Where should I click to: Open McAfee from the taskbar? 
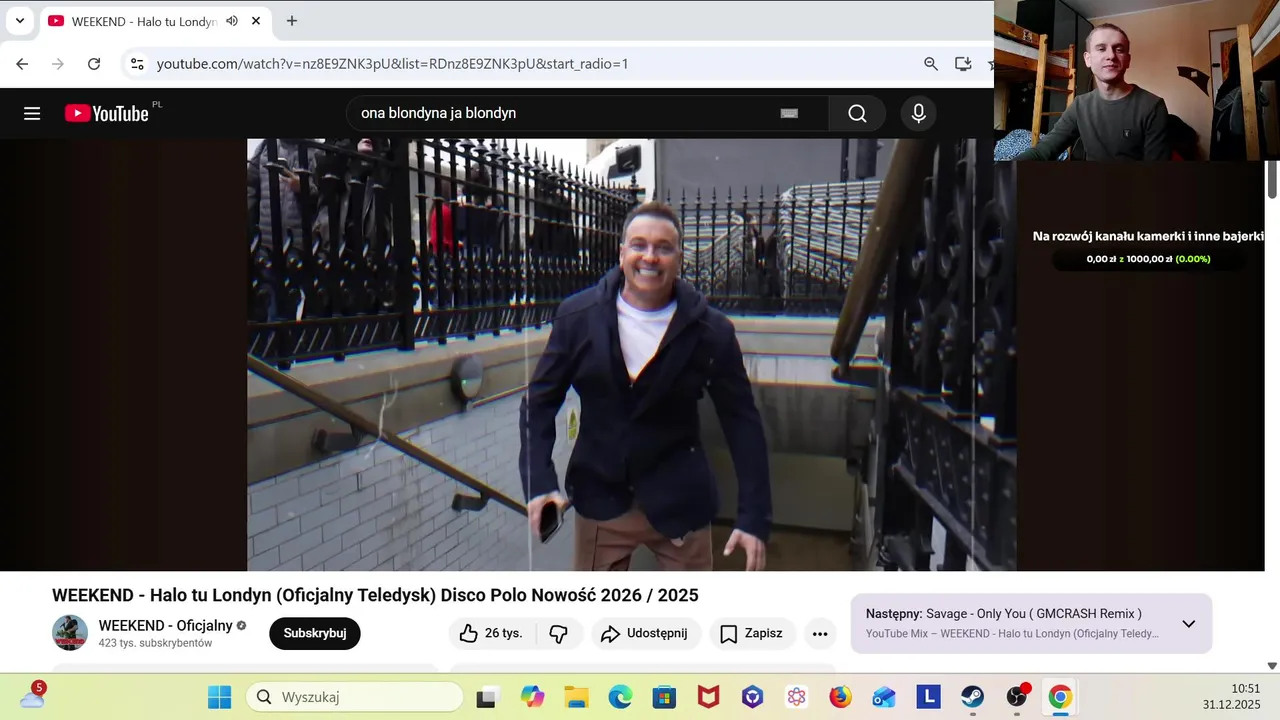708,697
